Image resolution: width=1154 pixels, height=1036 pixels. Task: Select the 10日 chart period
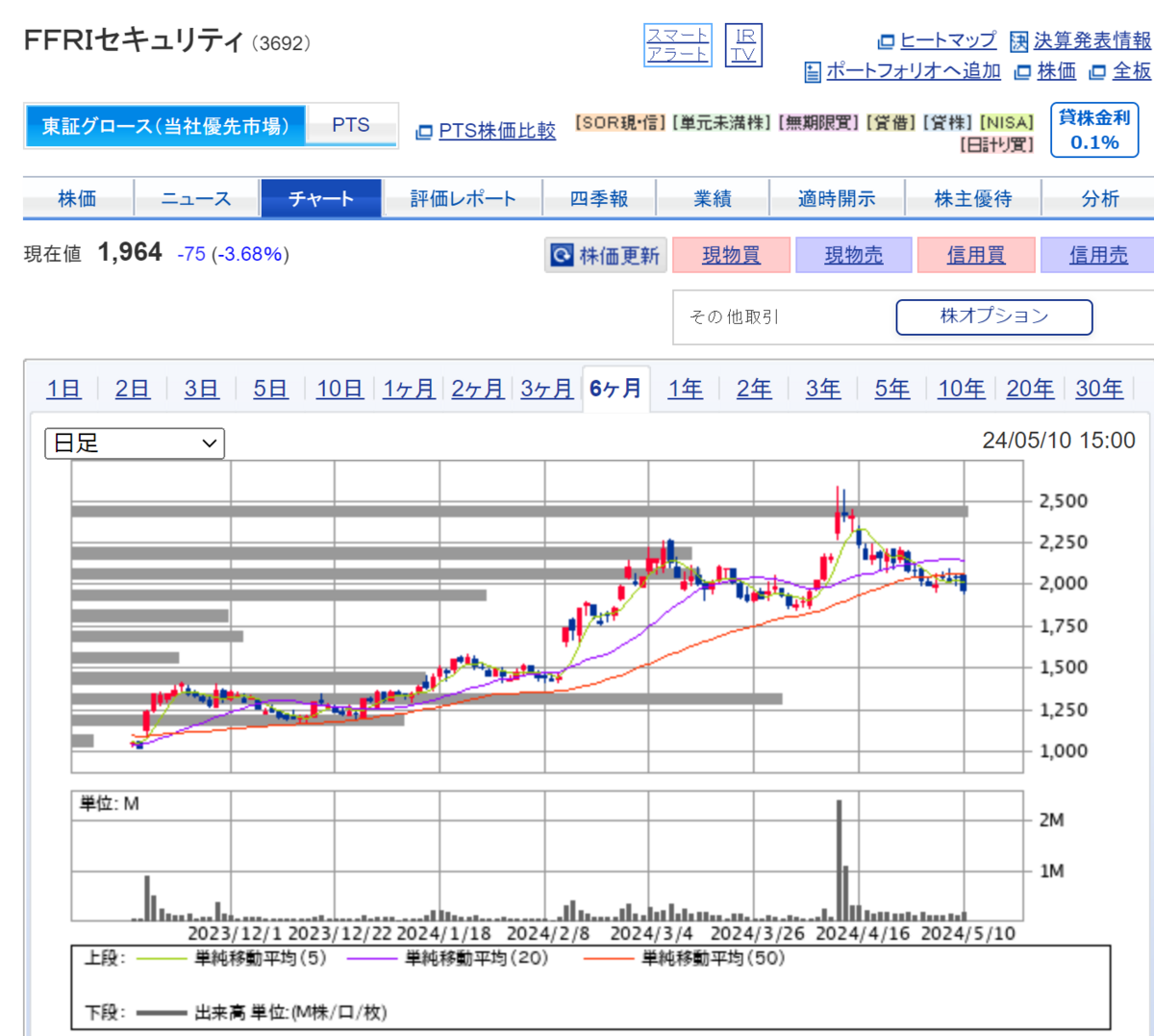click(339, 389)
